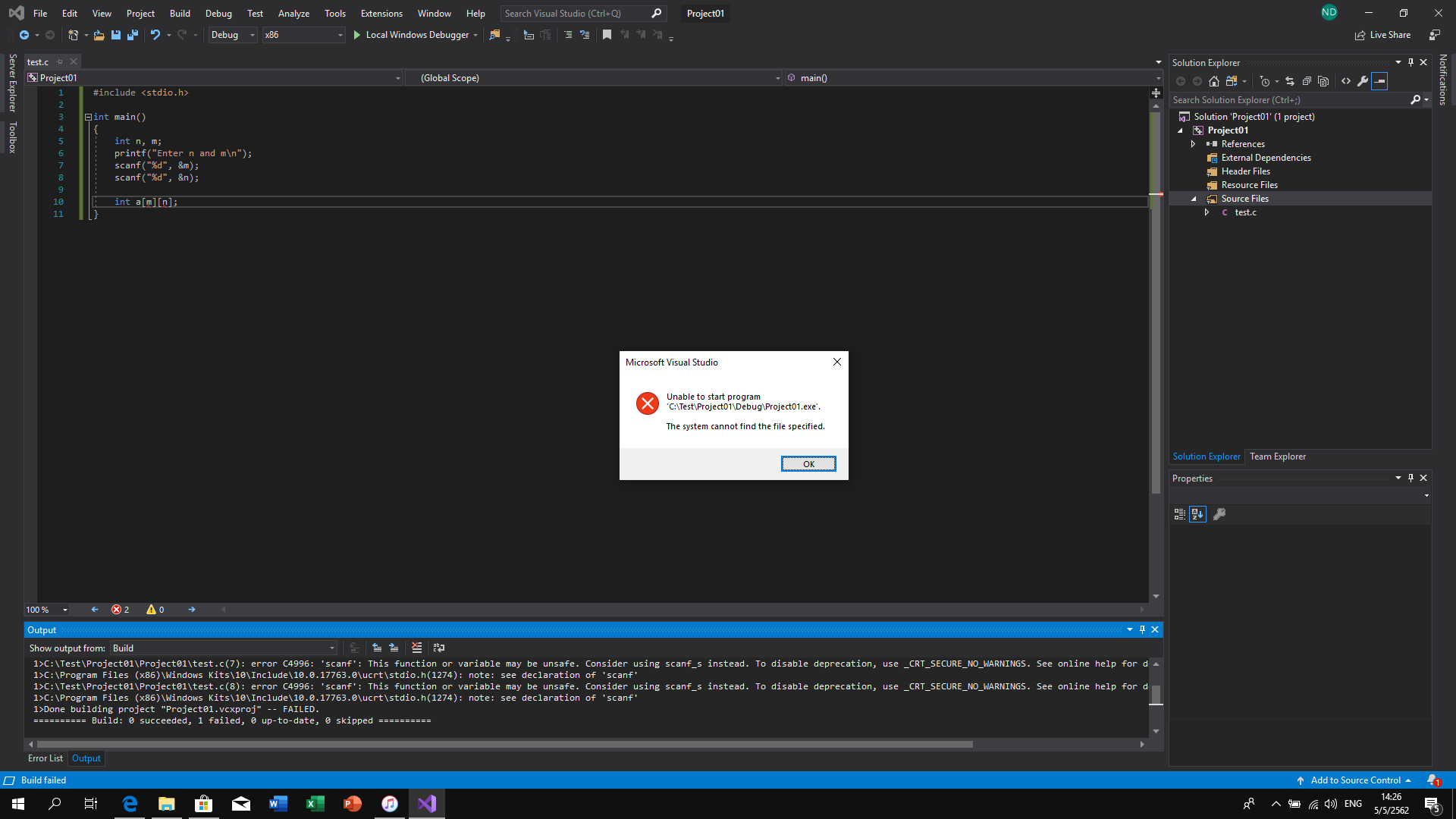
Task: Click Clear All in Output toolbar
Action: [416, 648]
